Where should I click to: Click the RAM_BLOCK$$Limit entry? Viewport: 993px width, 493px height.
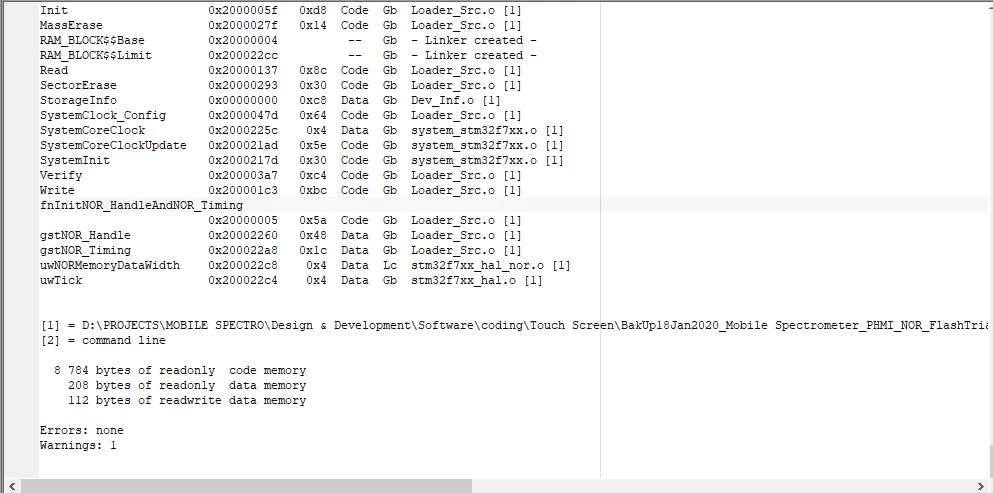[x=96, y=55]
